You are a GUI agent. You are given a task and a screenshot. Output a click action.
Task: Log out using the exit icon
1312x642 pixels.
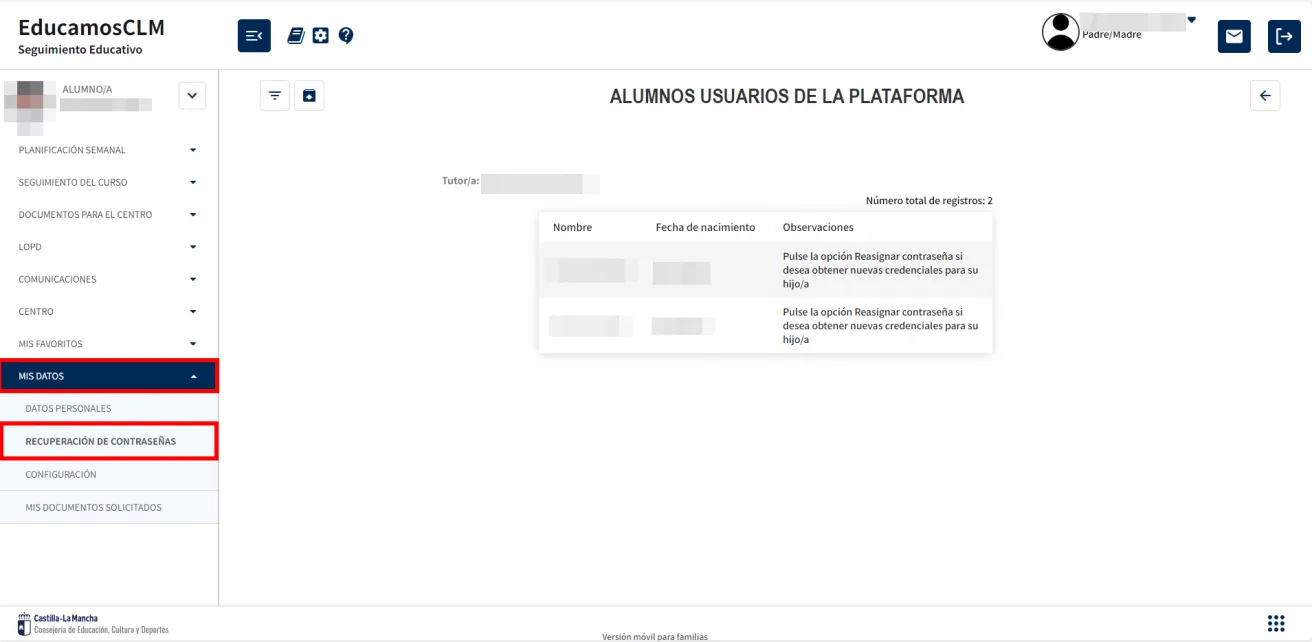(1284, 35)
